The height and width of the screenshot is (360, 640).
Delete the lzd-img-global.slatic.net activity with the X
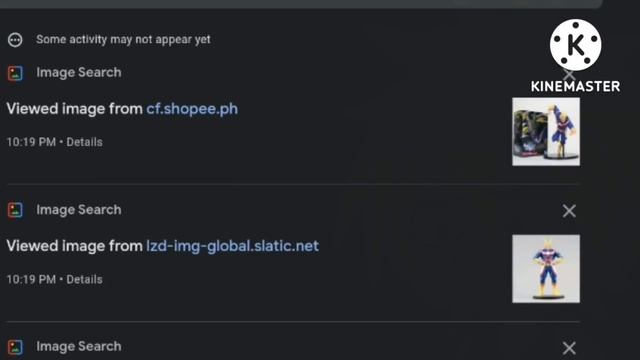[569, 211]
